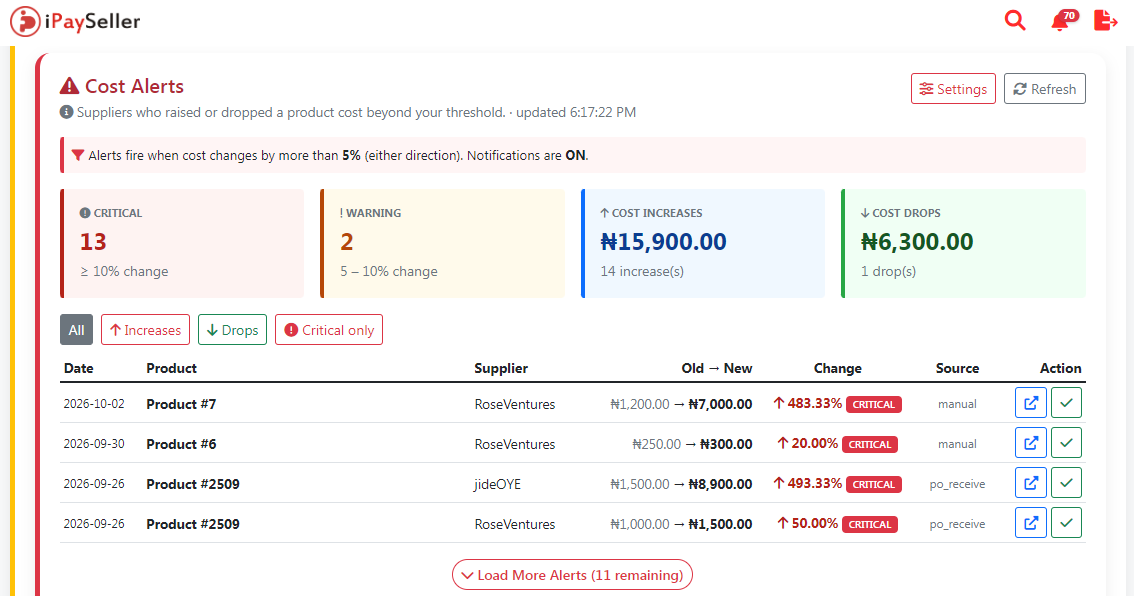This screenshot has height=596, width=1134.
Task: Mark Product #6 alert as acknowledged
Action: (1066, 443)
